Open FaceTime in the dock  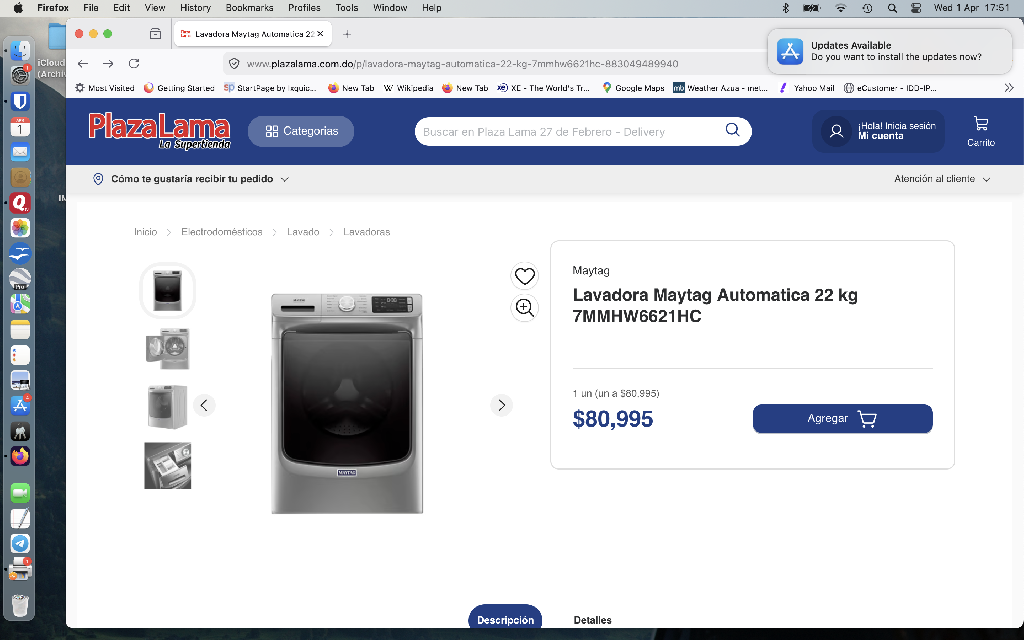20,493
